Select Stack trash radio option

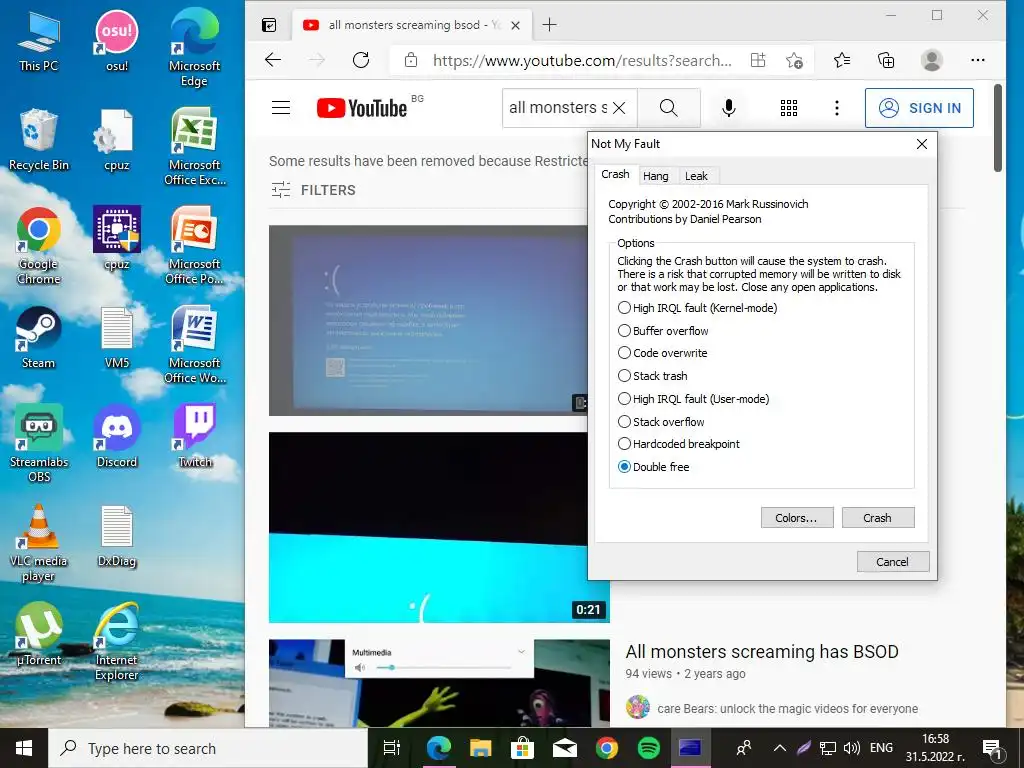(x=652, y=376)
